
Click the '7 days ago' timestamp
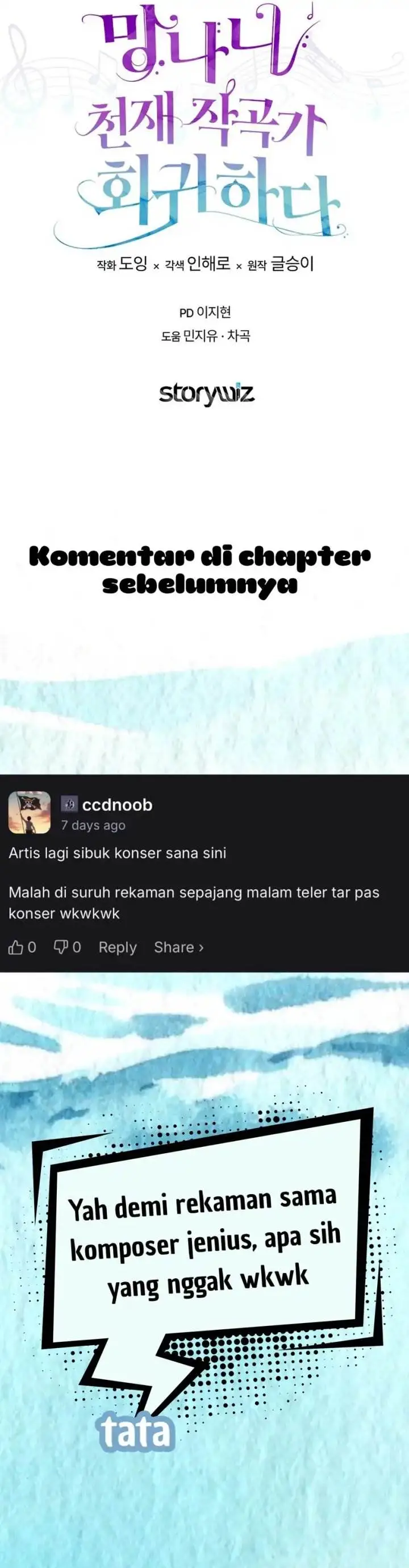pos(93,825)
